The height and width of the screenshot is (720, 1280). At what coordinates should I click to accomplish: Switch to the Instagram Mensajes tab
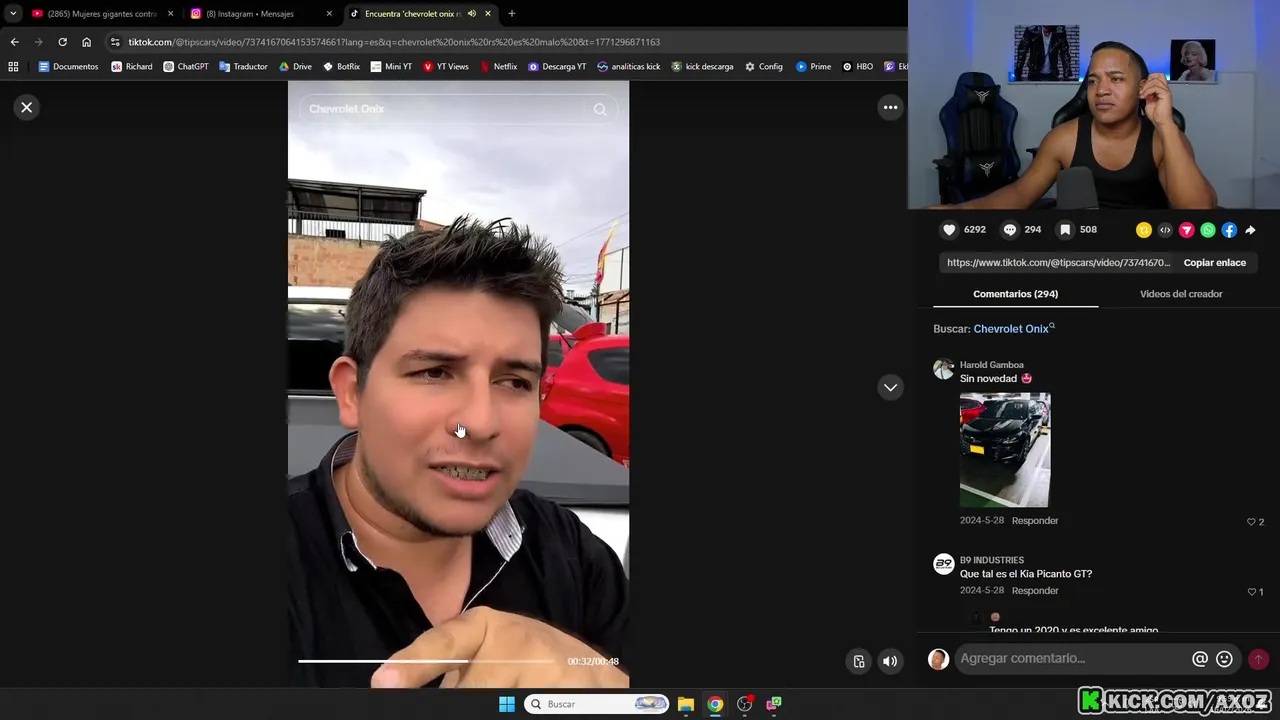pyautogui.click(x=262, y=14)
